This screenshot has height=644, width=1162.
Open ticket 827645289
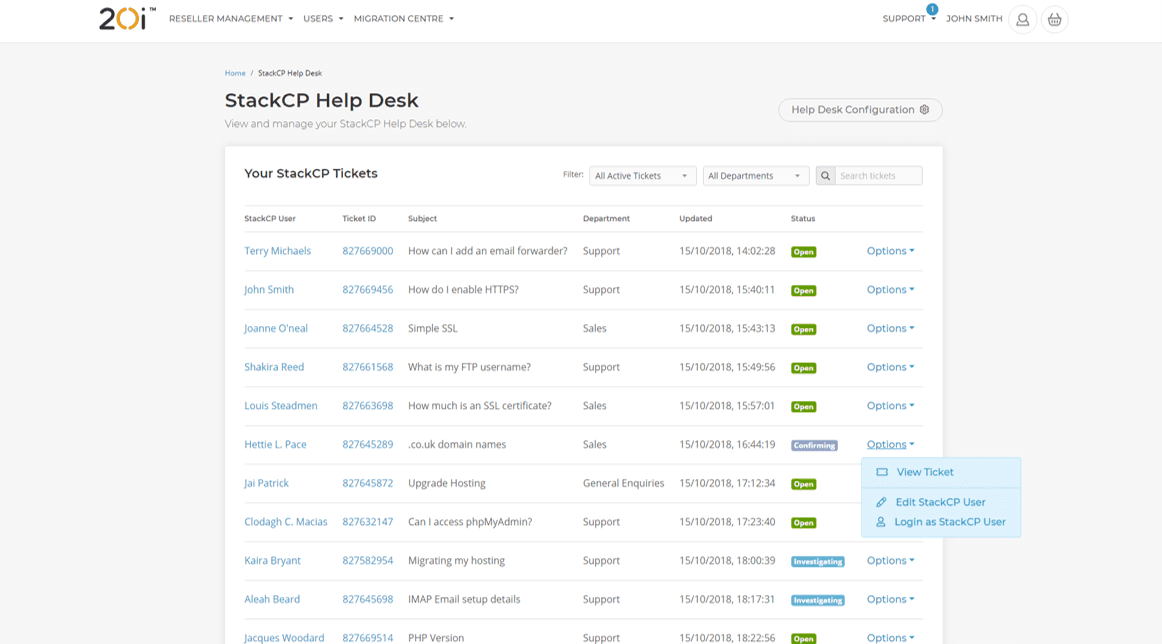click(368, 445)
